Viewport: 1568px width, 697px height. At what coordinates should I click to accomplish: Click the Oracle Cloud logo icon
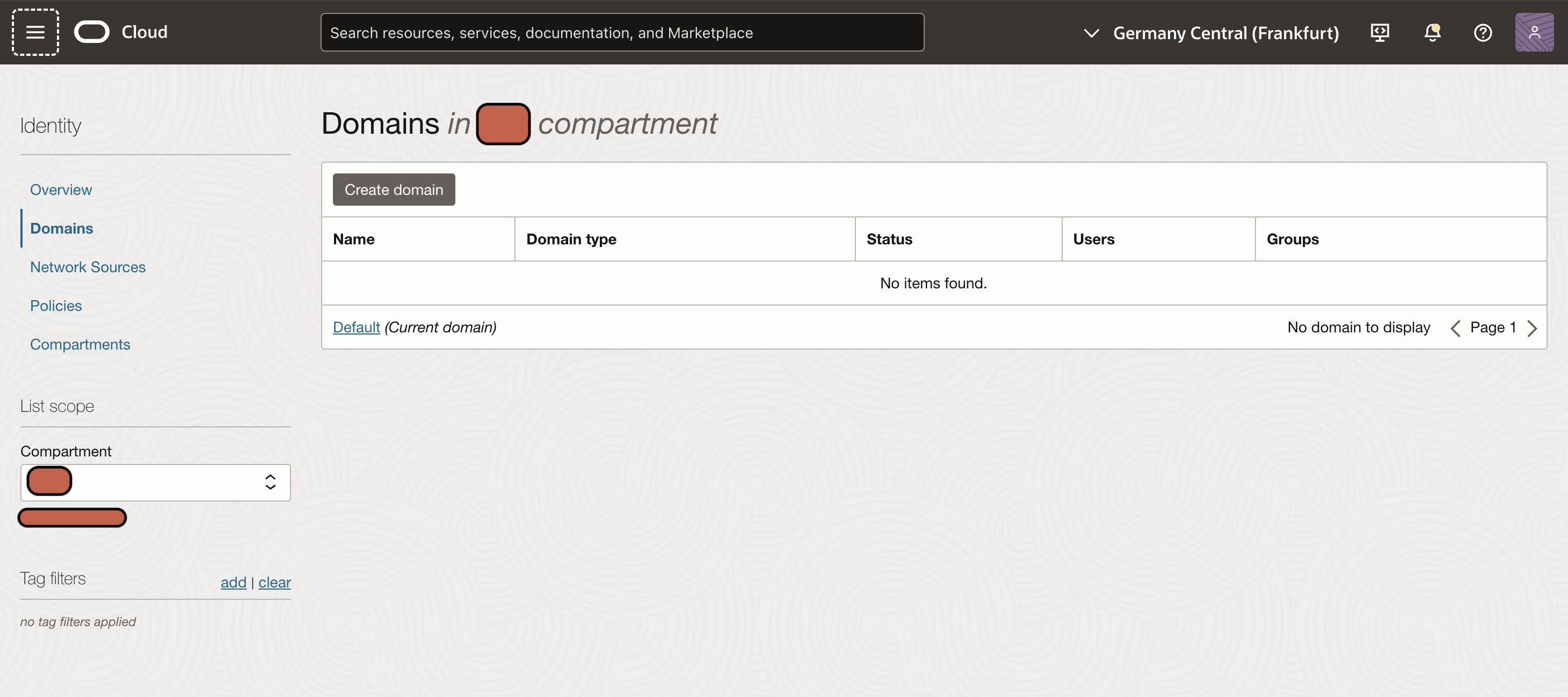(x=91, y=31)
